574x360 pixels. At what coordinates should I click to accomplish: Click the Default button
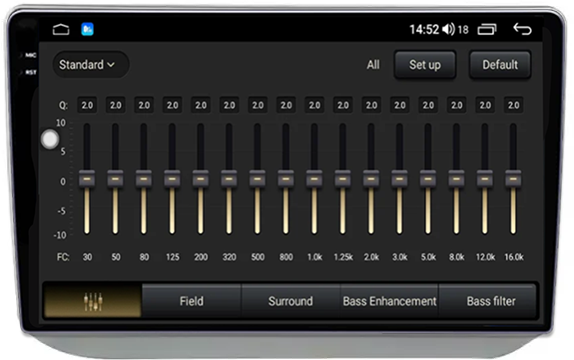tap(500, 65)
